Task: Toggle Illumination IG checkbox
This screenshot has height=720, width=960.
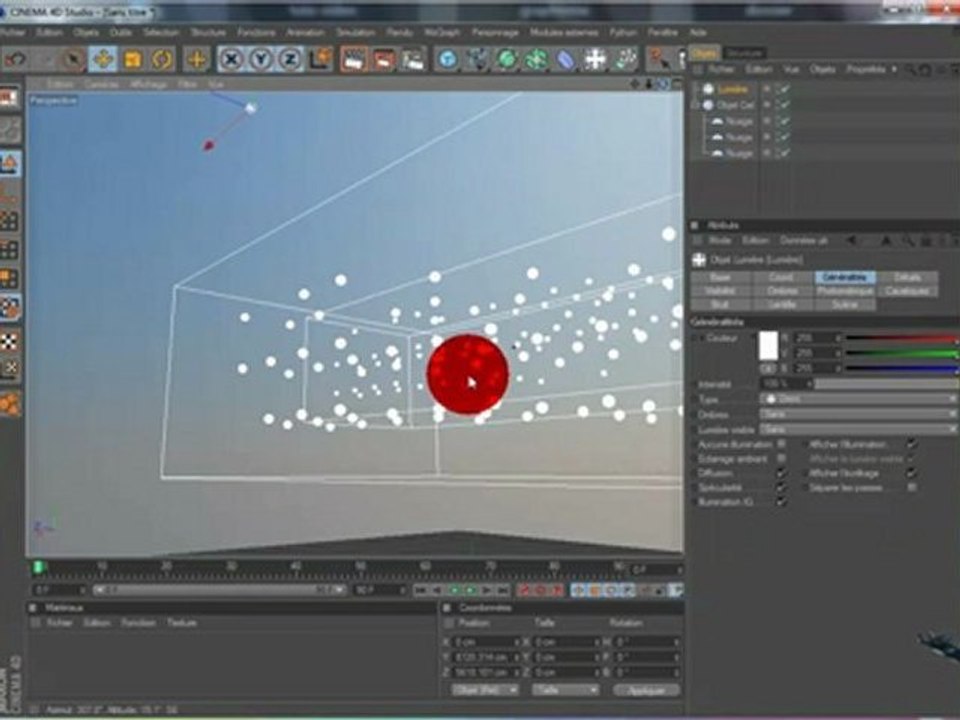Action: pyautogui.click(x=781, y=502)
